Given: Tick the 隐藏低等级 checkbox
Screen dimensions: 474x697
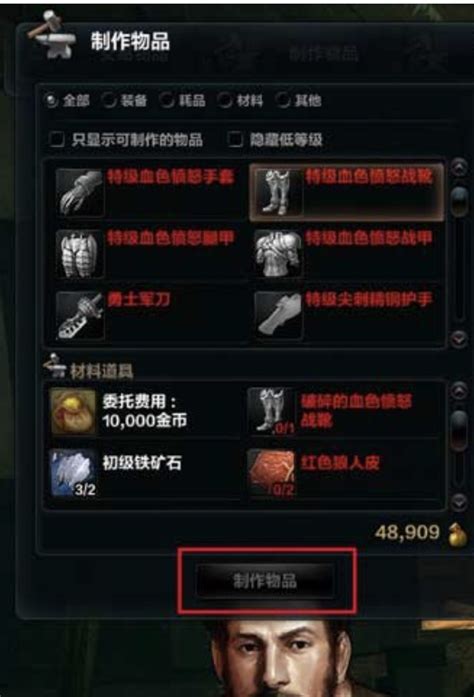Looking at the screenshot, I should coord(235,139).
